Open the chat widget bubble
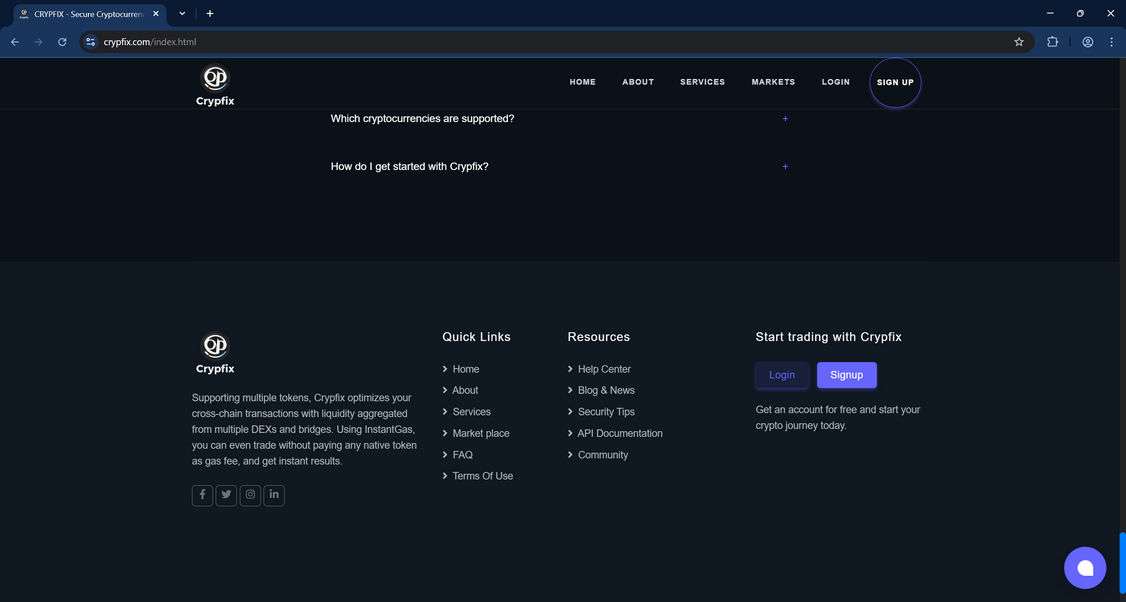The image size is (1126, 602). 1085,568
